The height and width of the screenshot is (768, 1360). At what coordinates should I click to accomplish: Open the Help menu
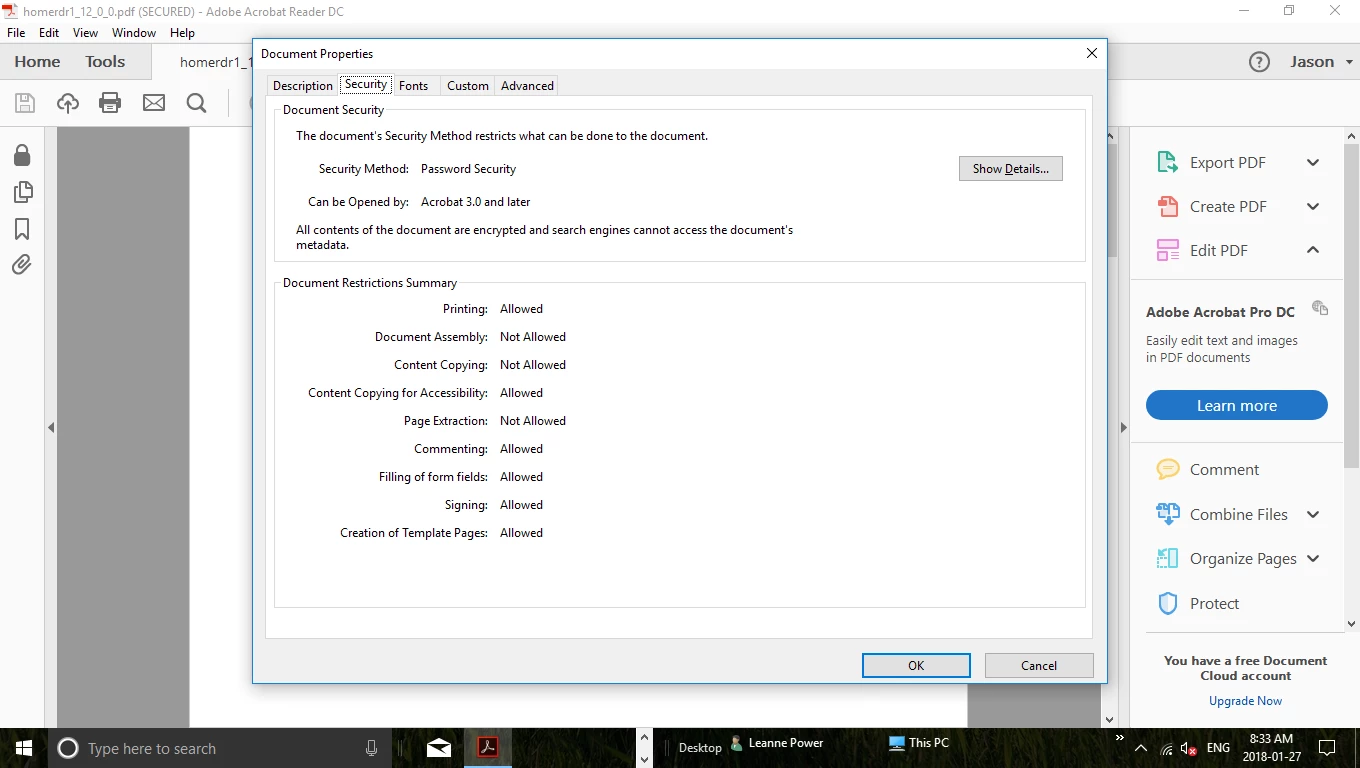(x=182, y=33)
